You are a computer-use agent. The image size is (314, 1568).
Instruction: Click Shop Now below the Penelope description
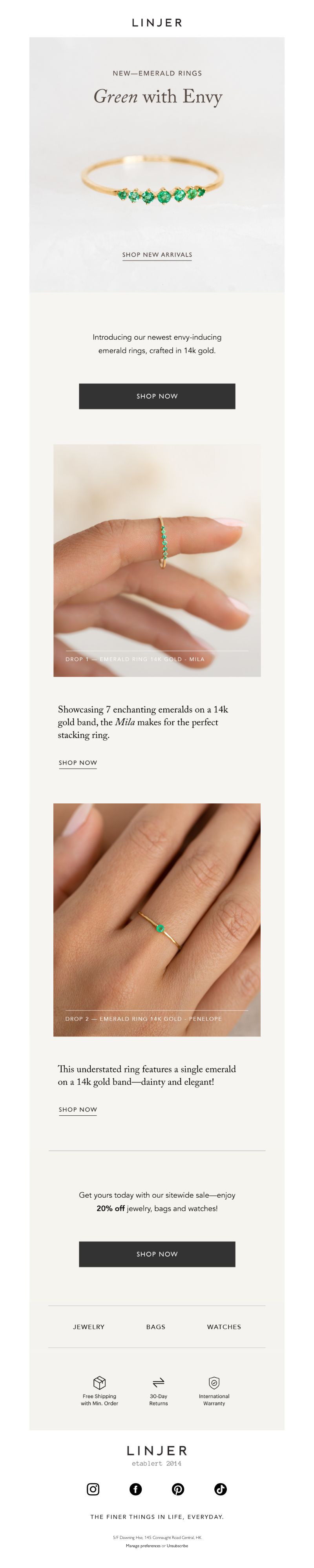[x=78, y=1110]
